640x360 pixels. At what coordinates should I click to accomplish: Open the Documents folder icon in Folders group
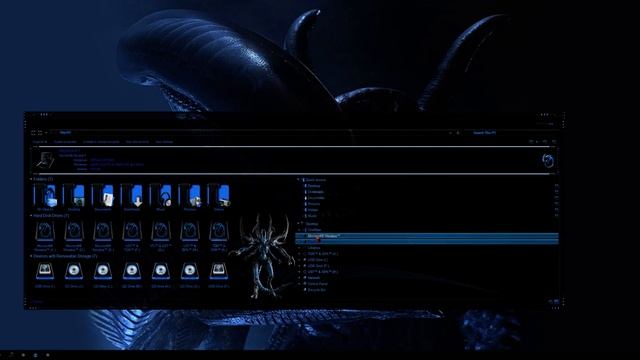[x=103, y=196]
